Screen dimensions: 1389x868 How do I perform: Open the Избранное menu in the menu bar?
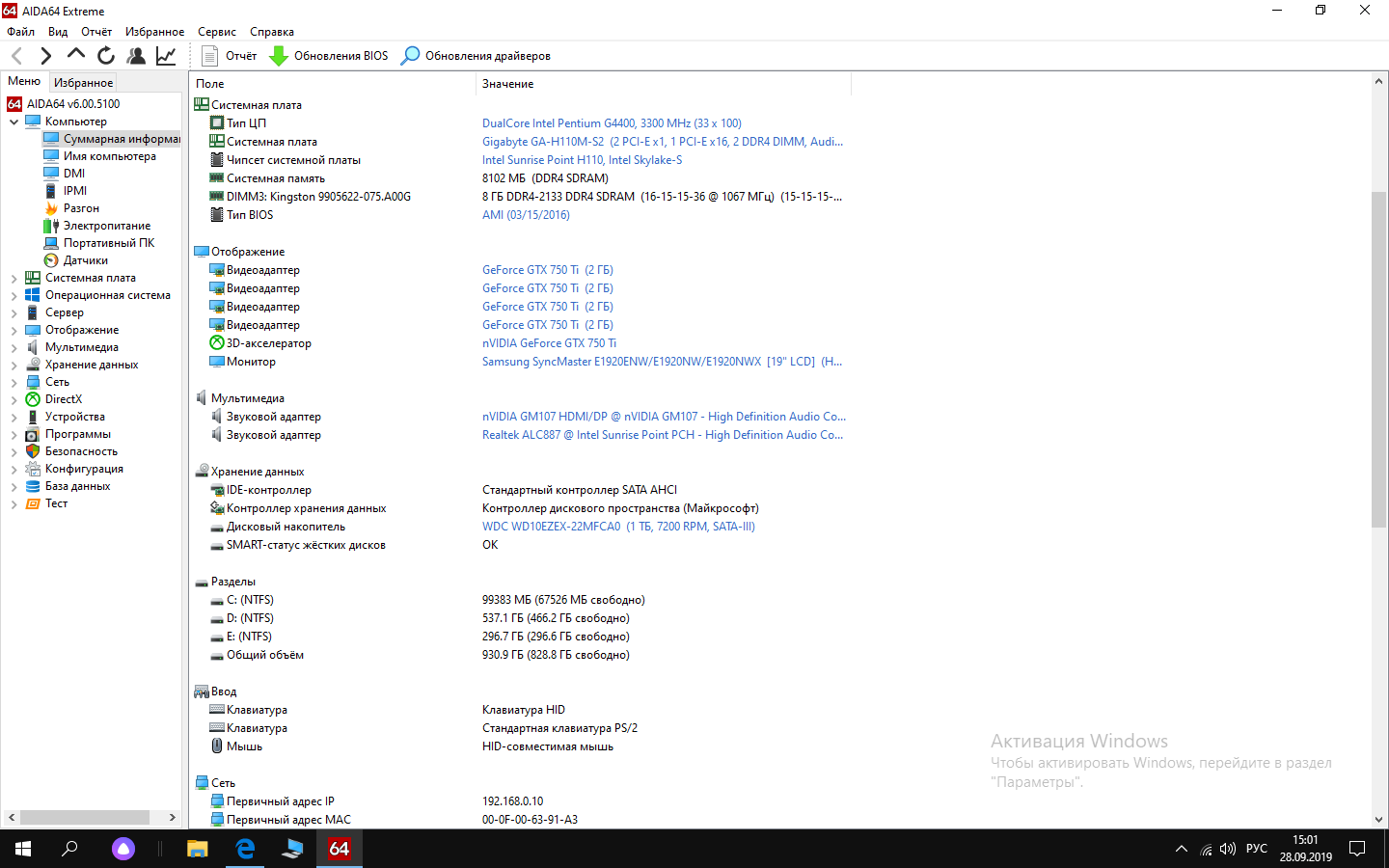[154, 32]
